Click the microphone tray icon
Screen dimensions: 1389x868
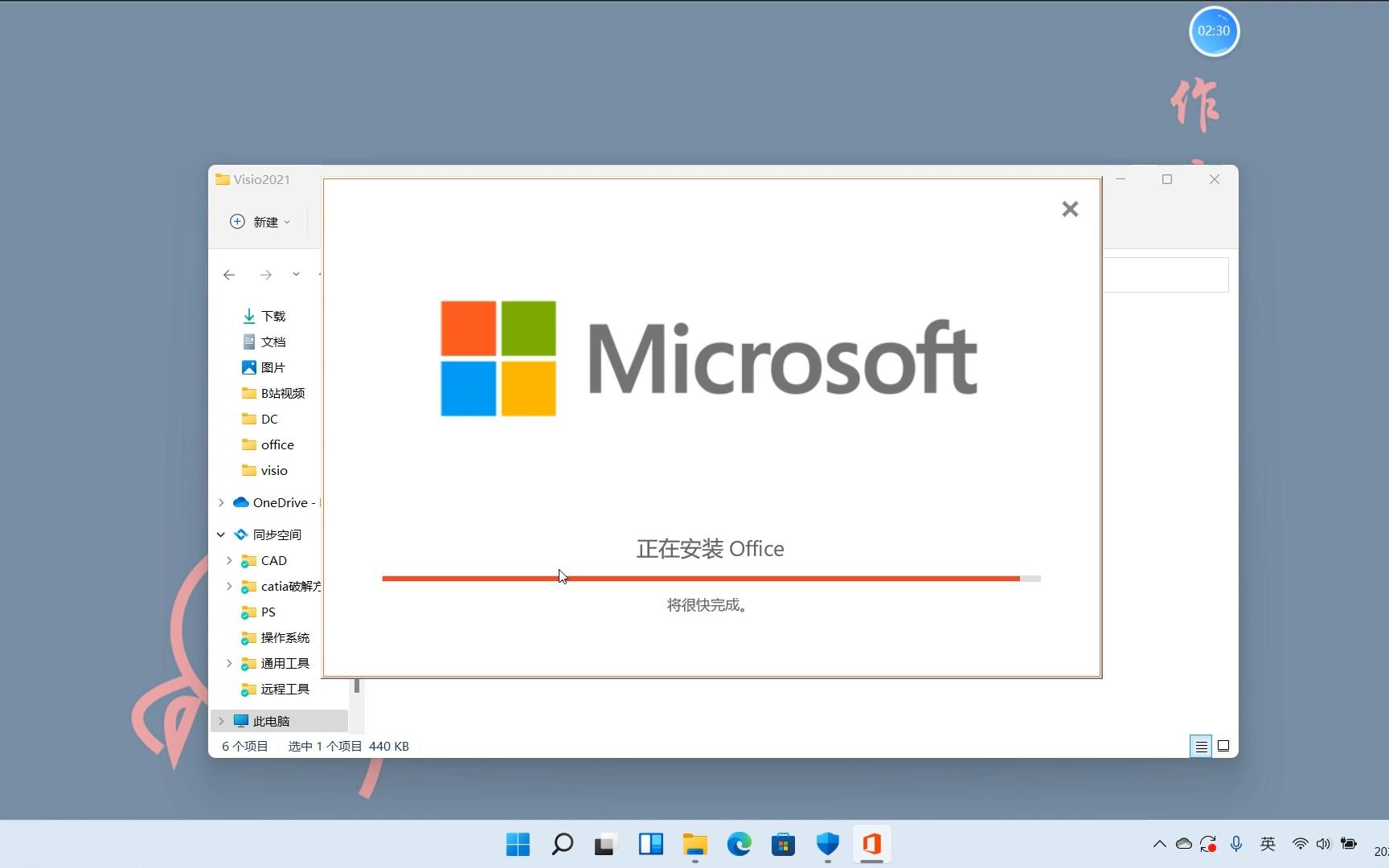coord(1236,844)
